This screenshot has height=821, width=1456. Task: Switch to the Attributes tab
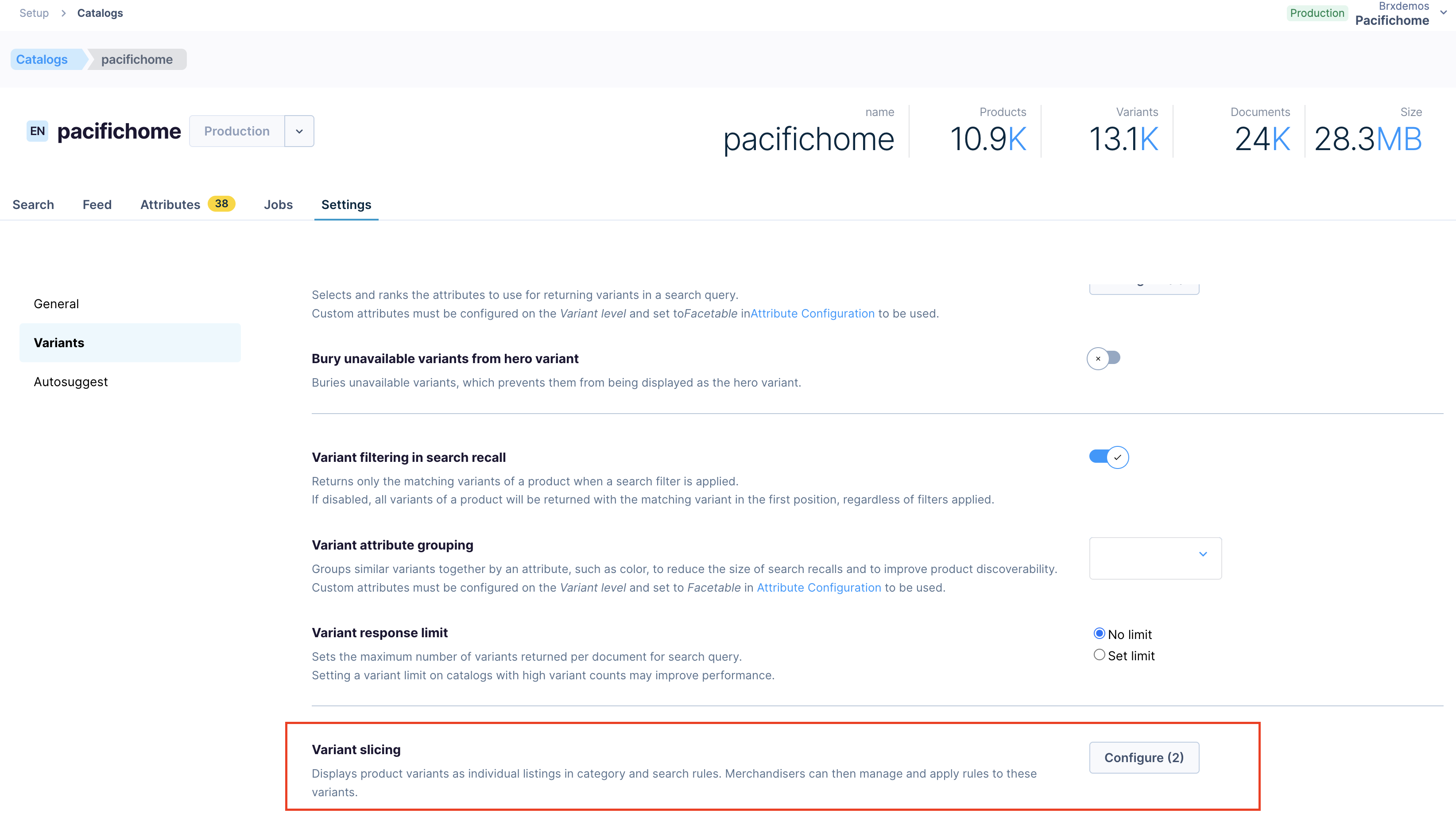pyautogui.click(x=170, y=205)
